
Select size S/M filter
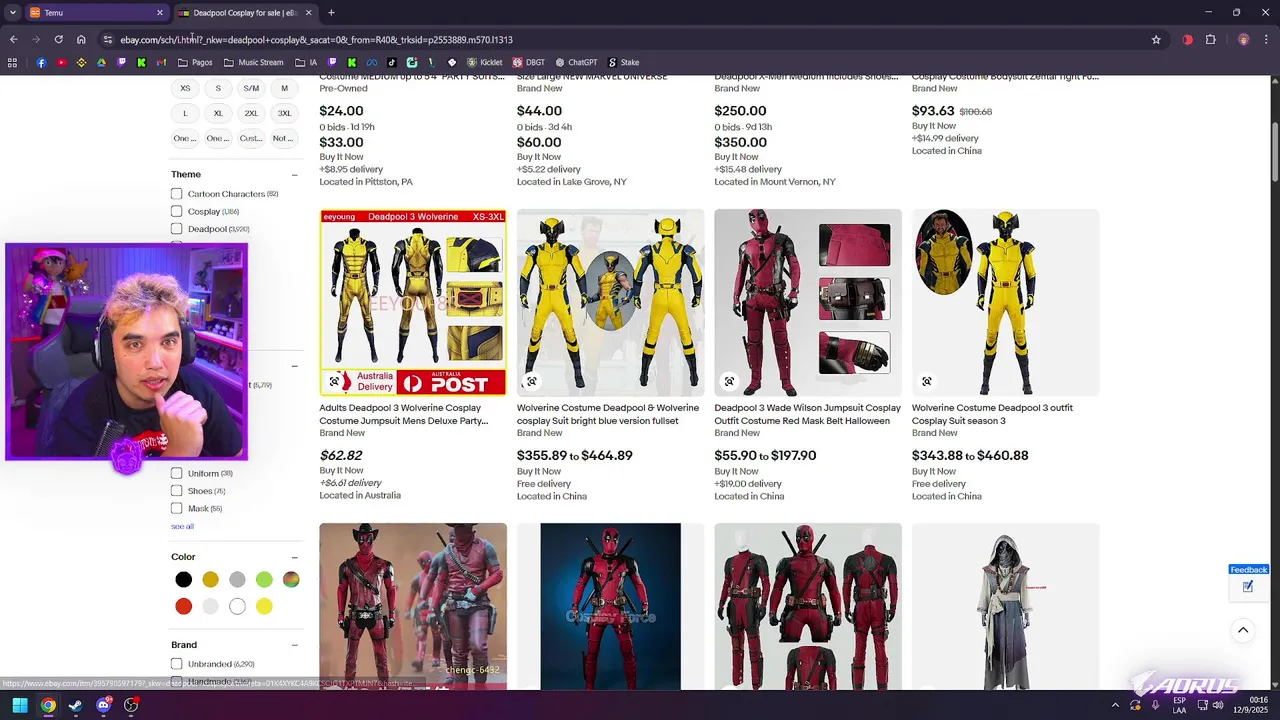point(251,88)
